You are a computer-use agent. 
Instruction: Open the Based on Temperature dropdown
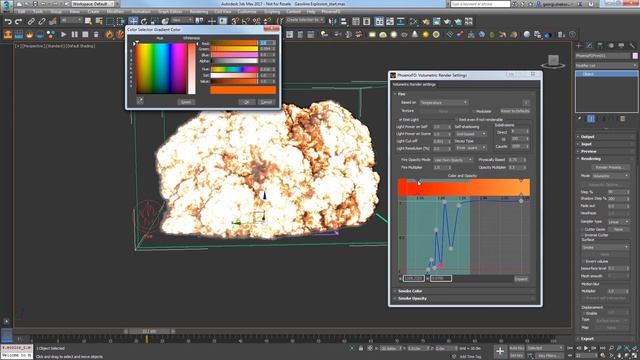click(x=444, y=102)
